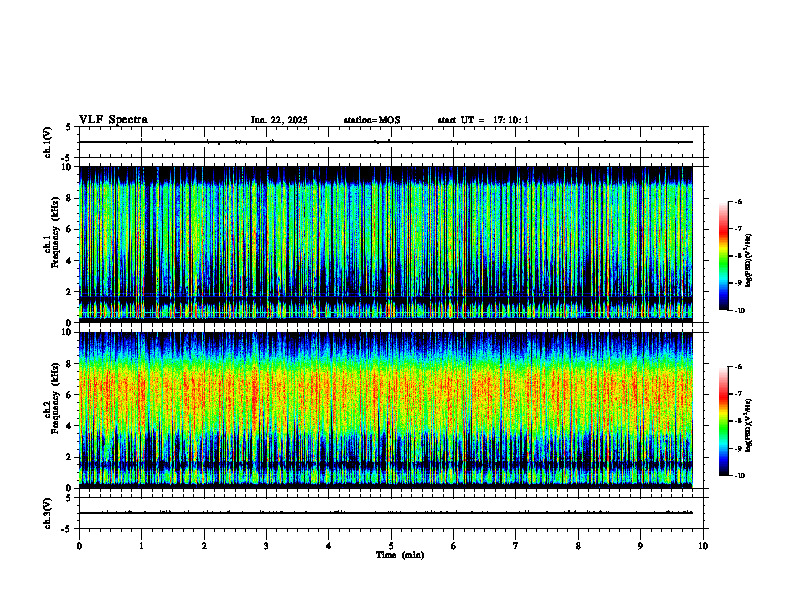Click time axis tick label "8"
The image size is (792, 612).
click(x=578, y=546)
